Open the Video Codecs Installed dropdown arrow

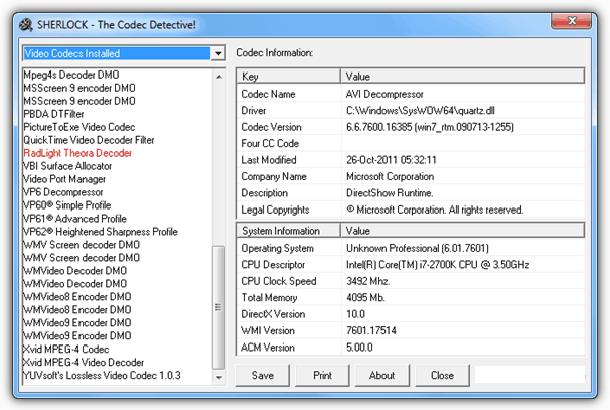coord(218,53)
